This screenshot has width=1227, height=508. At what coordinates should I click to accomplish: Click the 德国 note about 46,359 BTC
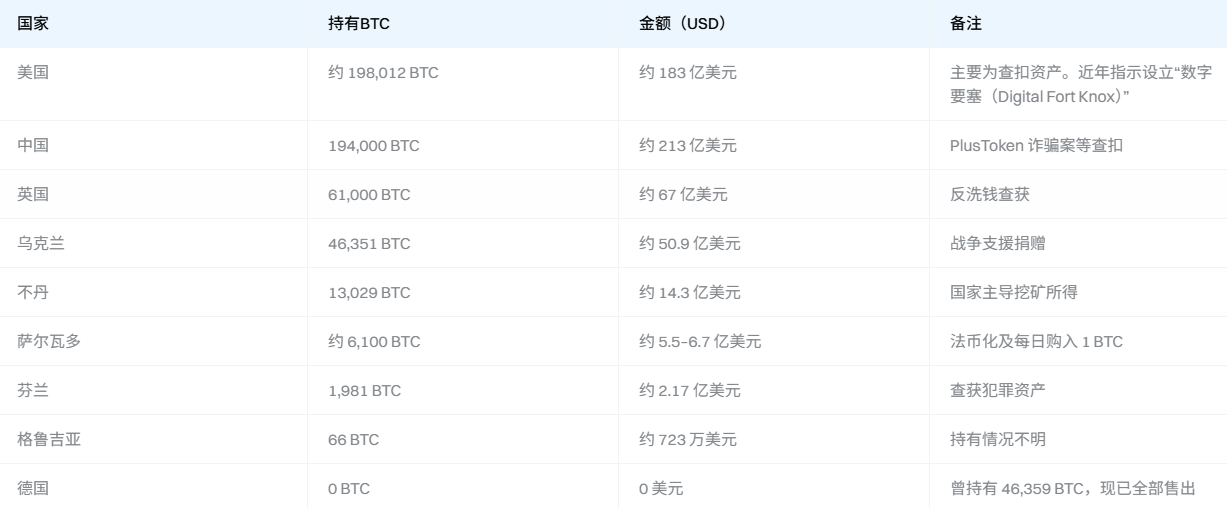click(x=1073, y=489)
